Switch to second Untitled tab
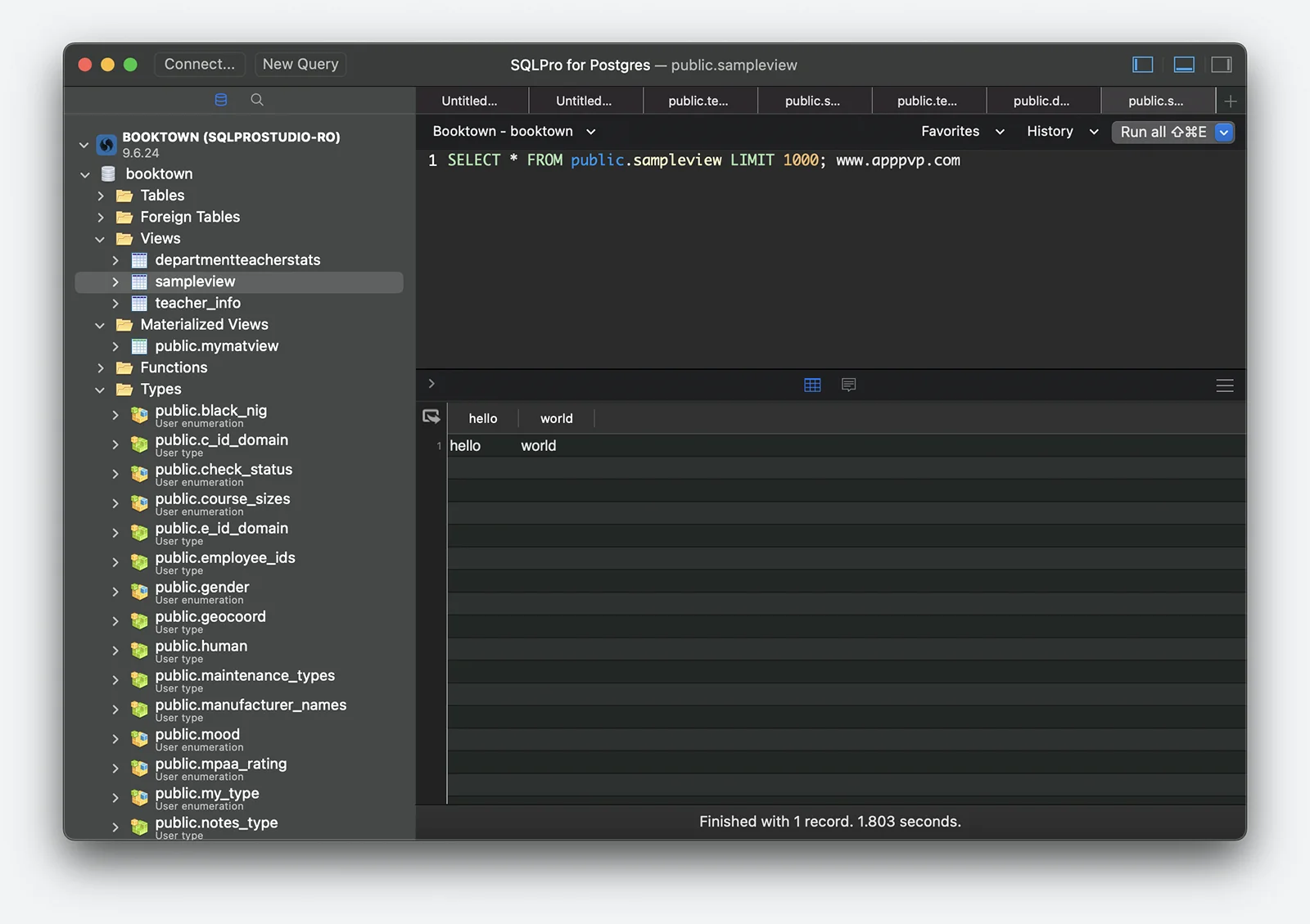Image resolution: width=1310 pixels, height=924 pixels. click(x=585, y=101)
